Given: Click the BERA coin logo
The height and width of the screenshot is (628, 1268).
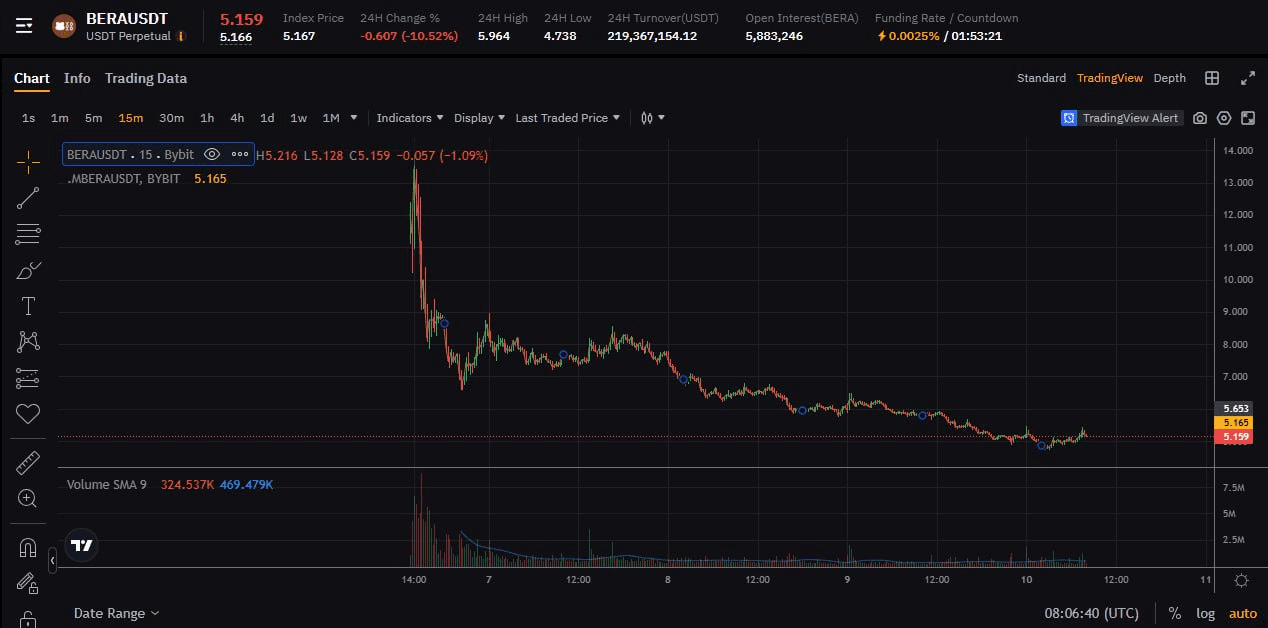Looking at the screenshot, I should [64, 27].
